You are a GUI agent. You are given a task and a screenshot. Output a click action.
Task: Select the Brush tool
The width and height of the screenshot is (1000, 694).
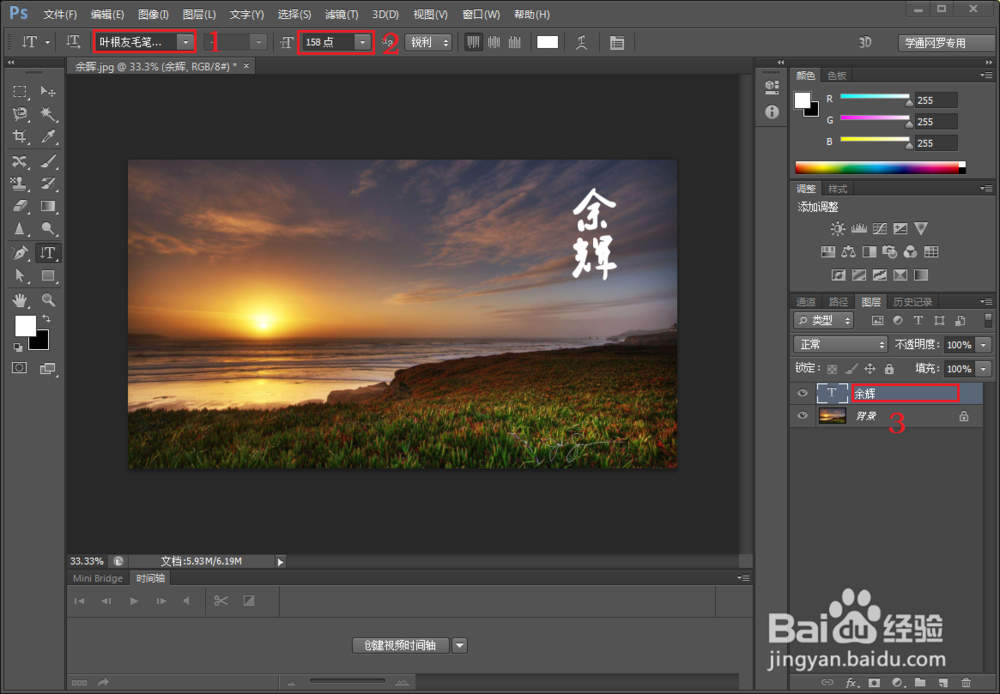coord(48,161)
